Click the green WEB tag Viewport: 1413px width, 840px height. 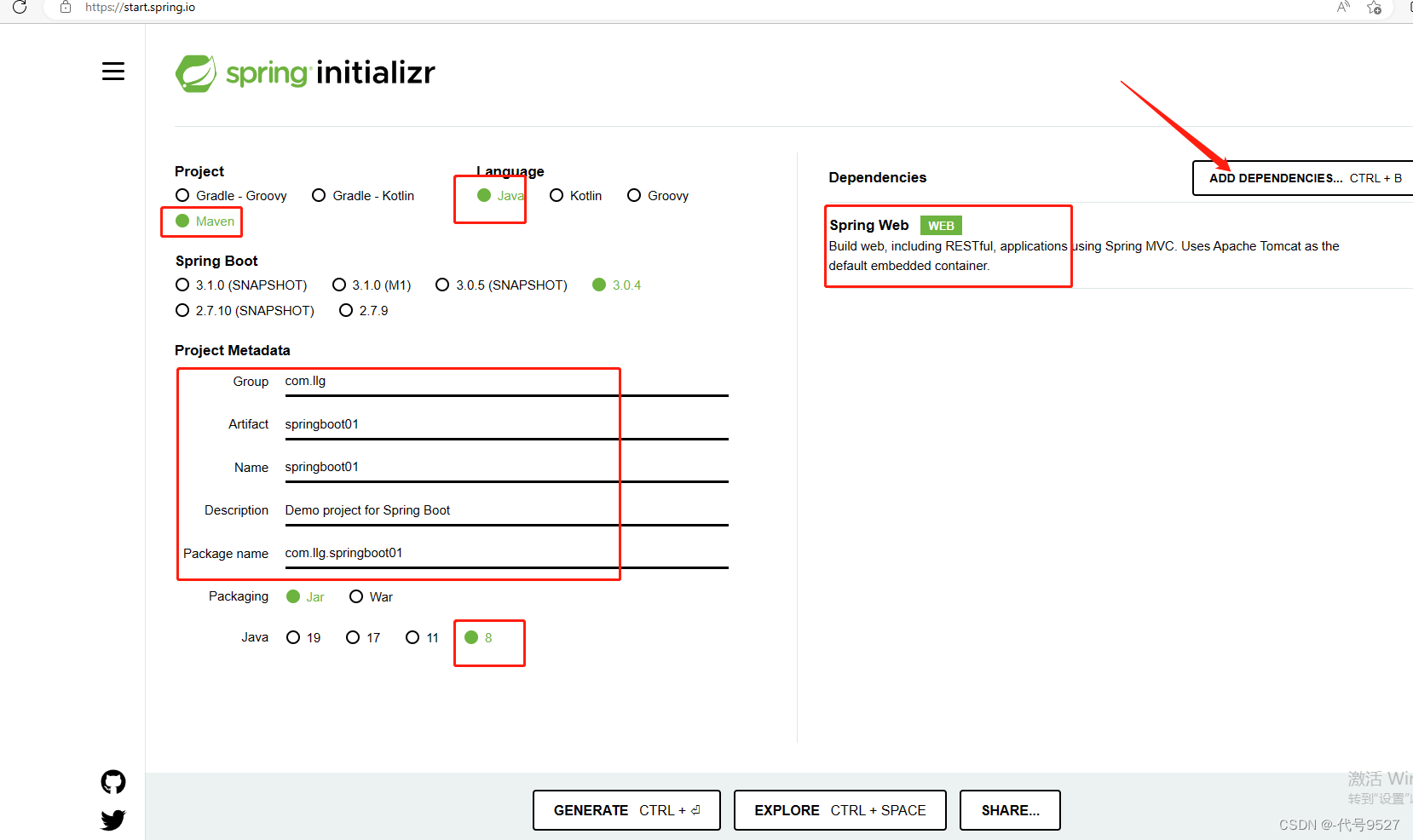pyautogui.click(x=941, y=226)
